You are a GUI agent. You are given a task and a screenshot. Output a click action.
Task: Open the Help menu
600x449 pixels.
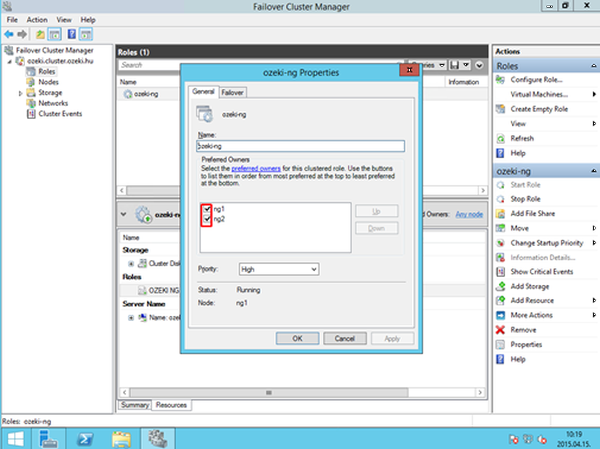88,20
